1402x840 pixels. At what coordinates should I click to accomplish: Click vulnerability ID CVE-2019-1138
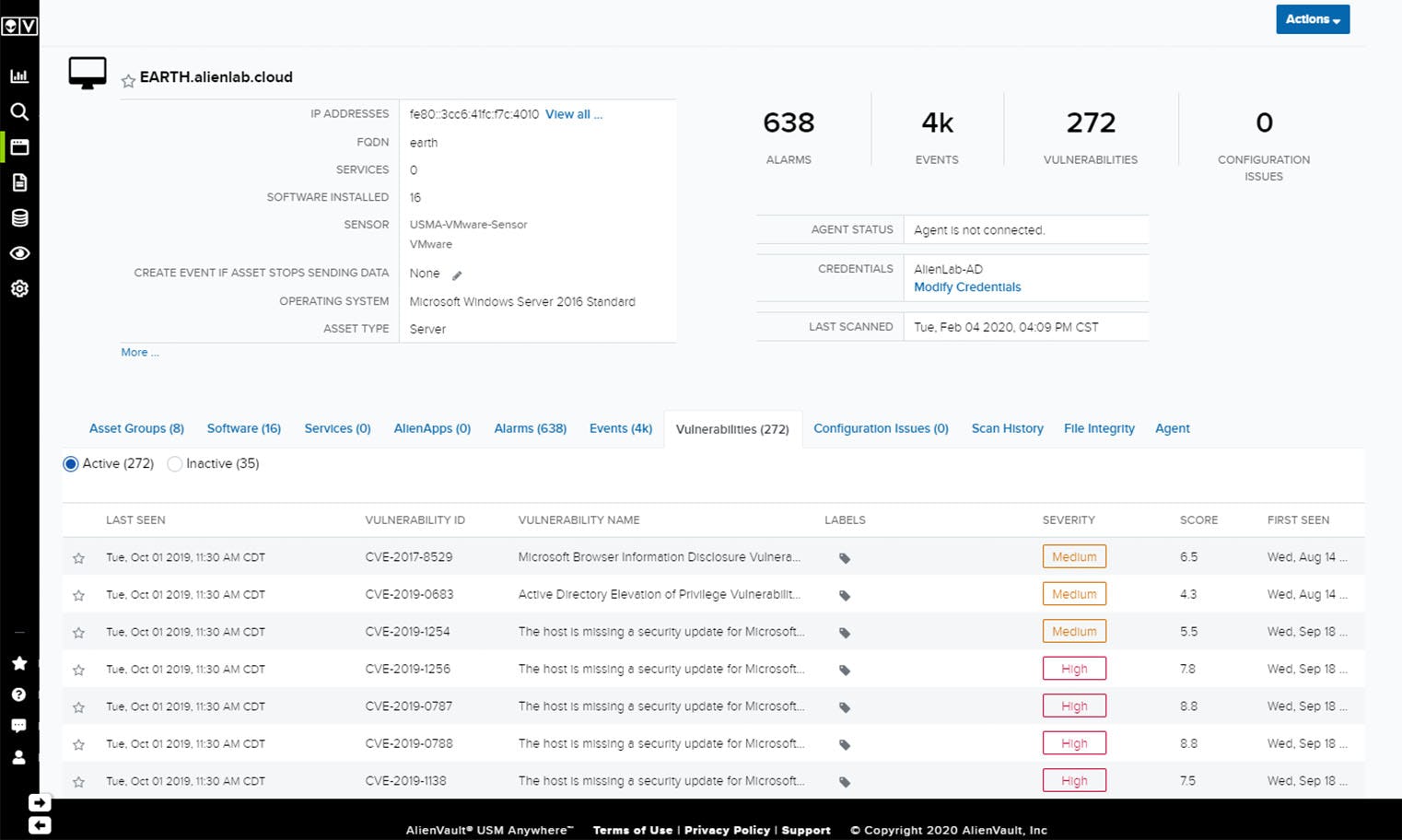[405, 781]
